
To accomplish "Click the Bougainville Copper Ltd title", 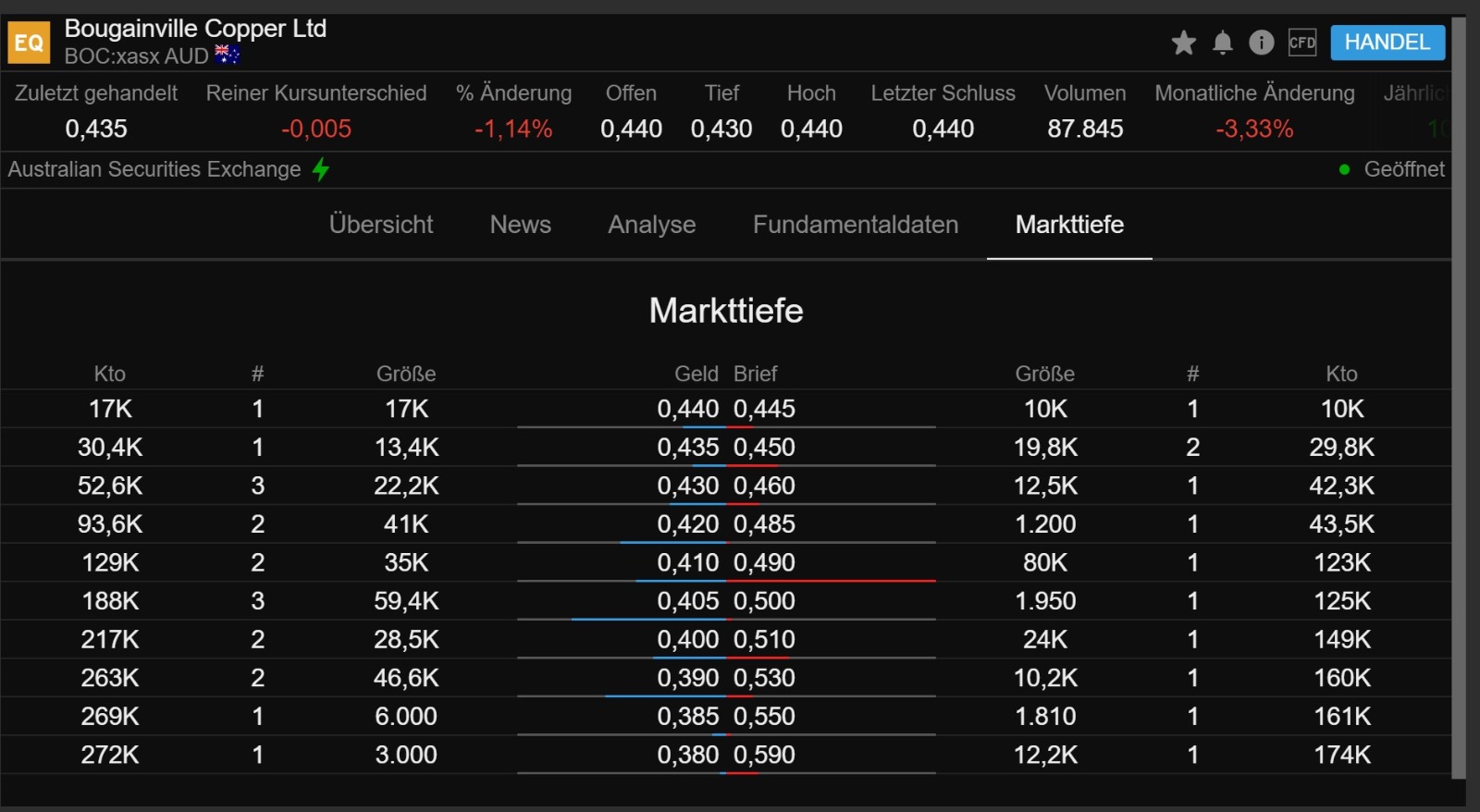I will tap(195, 29).
